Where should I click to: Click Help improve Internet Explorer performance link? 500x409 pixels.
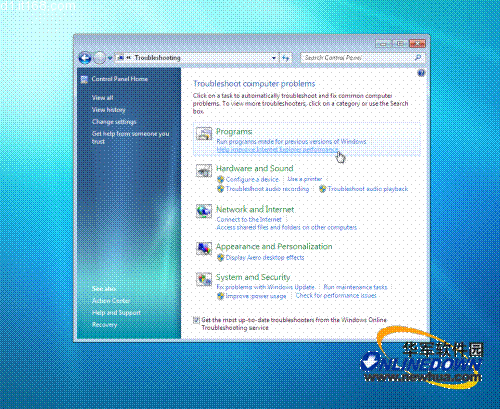point(277,150)
